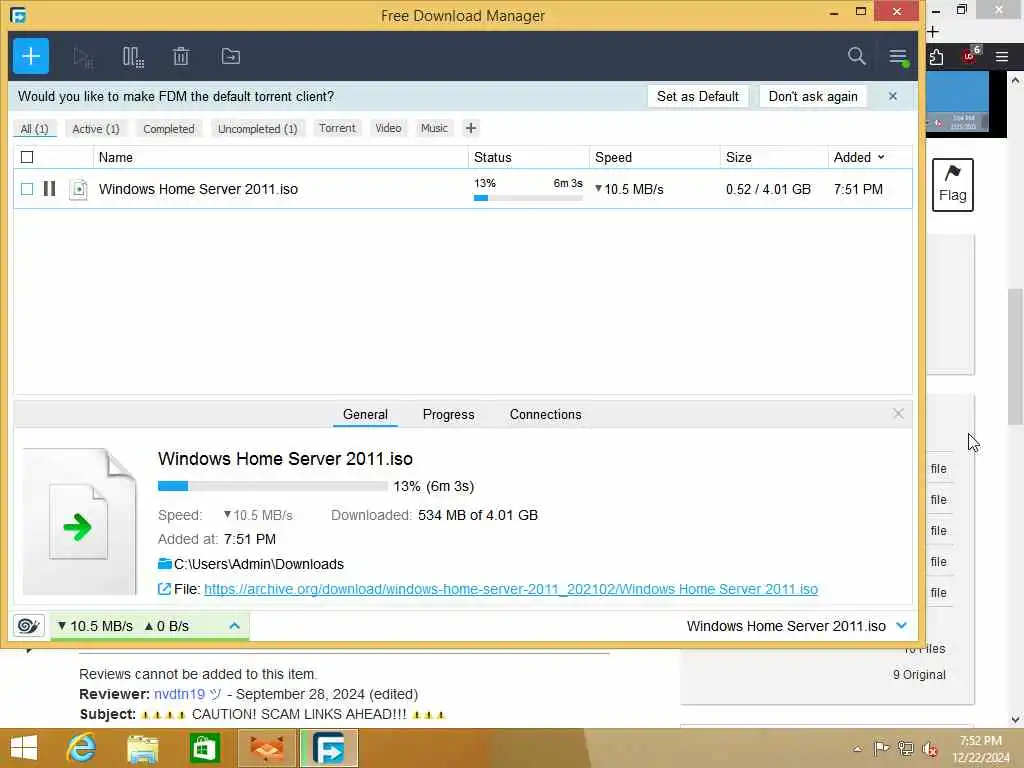1024x768 pixels.
Task: Move download with the folder arrow icon
Action: 231,56
